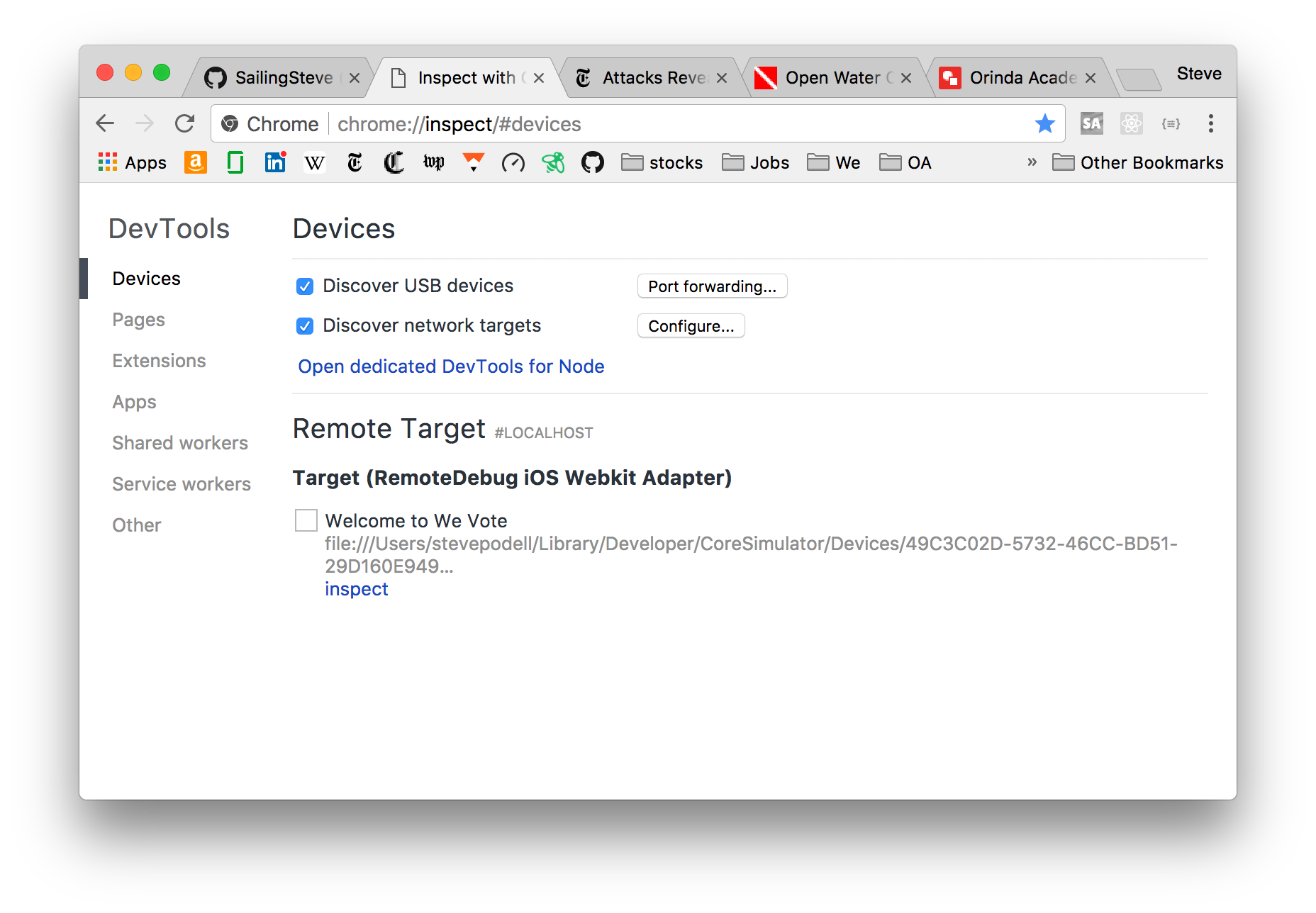This screenshot has height=913, width=1316.
Task: Open the GitHub bookmark icon
Action: (593, 162)
